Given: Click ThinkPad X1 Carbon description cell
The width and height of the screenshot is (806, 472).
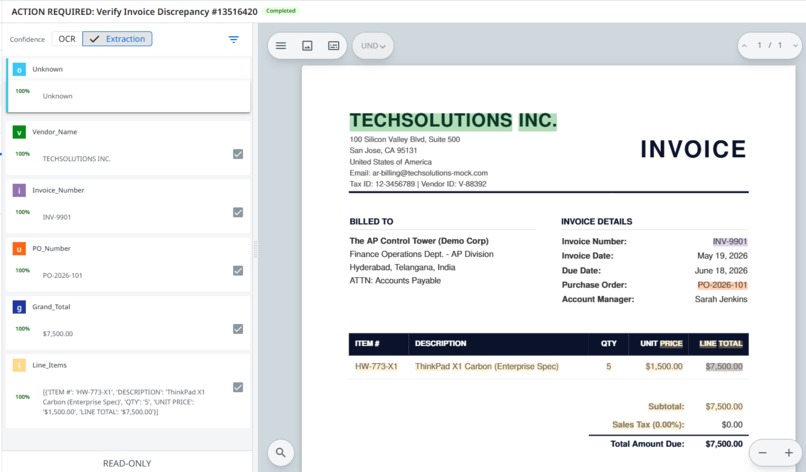Looking at the screenshot, I should point(486,367).
